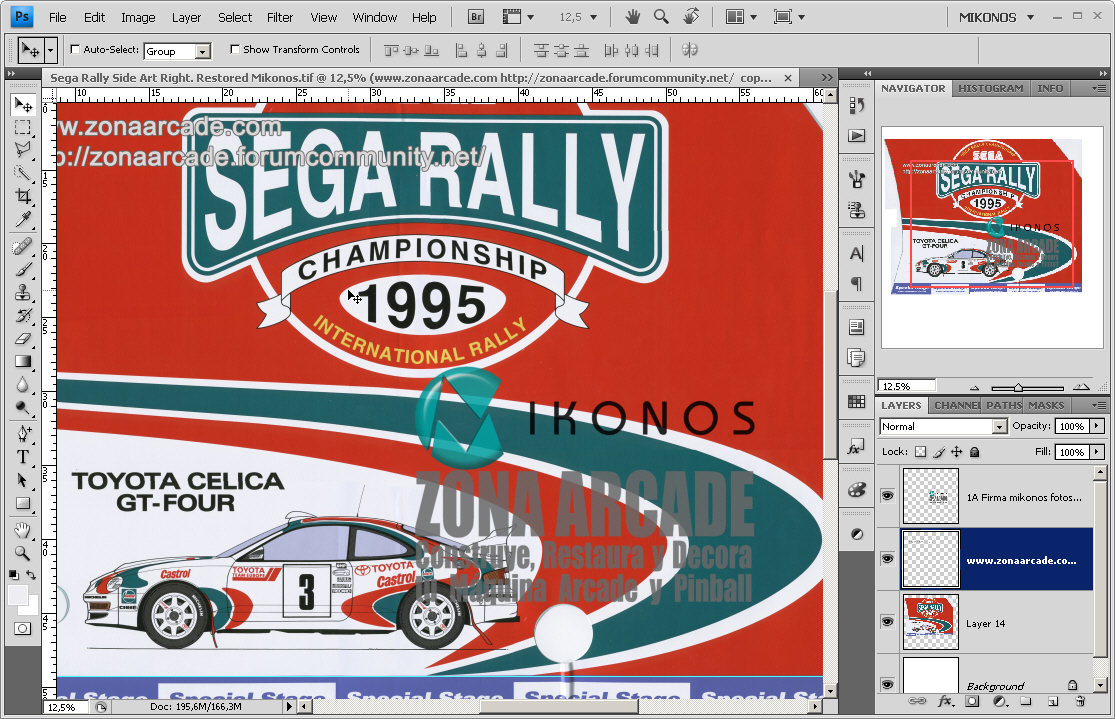
Task: Check Show Transform Controls
Action: (235, 50)
